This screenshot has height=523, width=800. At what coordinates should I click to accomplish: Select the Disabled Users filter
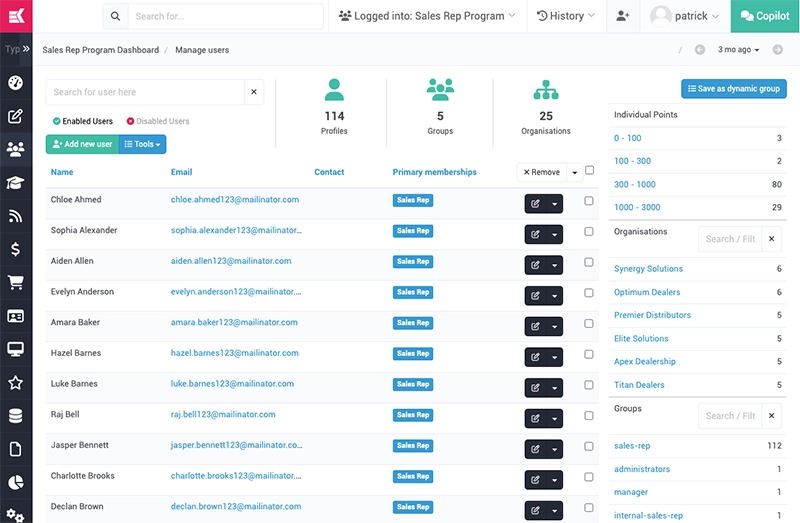coord(157,122)
